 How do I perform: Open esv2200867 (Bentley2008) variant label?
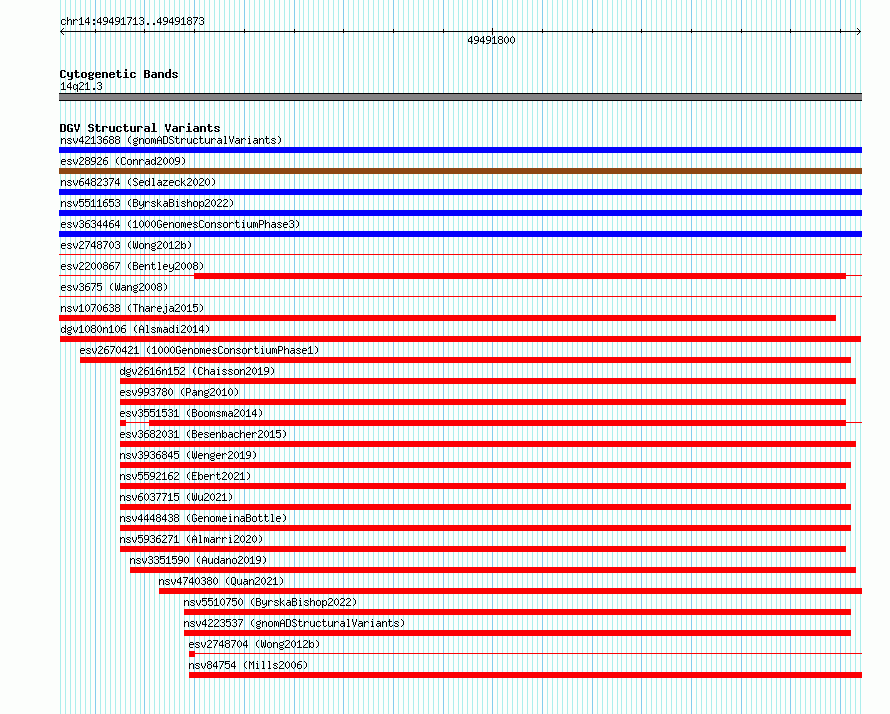(x=132, y=266)
